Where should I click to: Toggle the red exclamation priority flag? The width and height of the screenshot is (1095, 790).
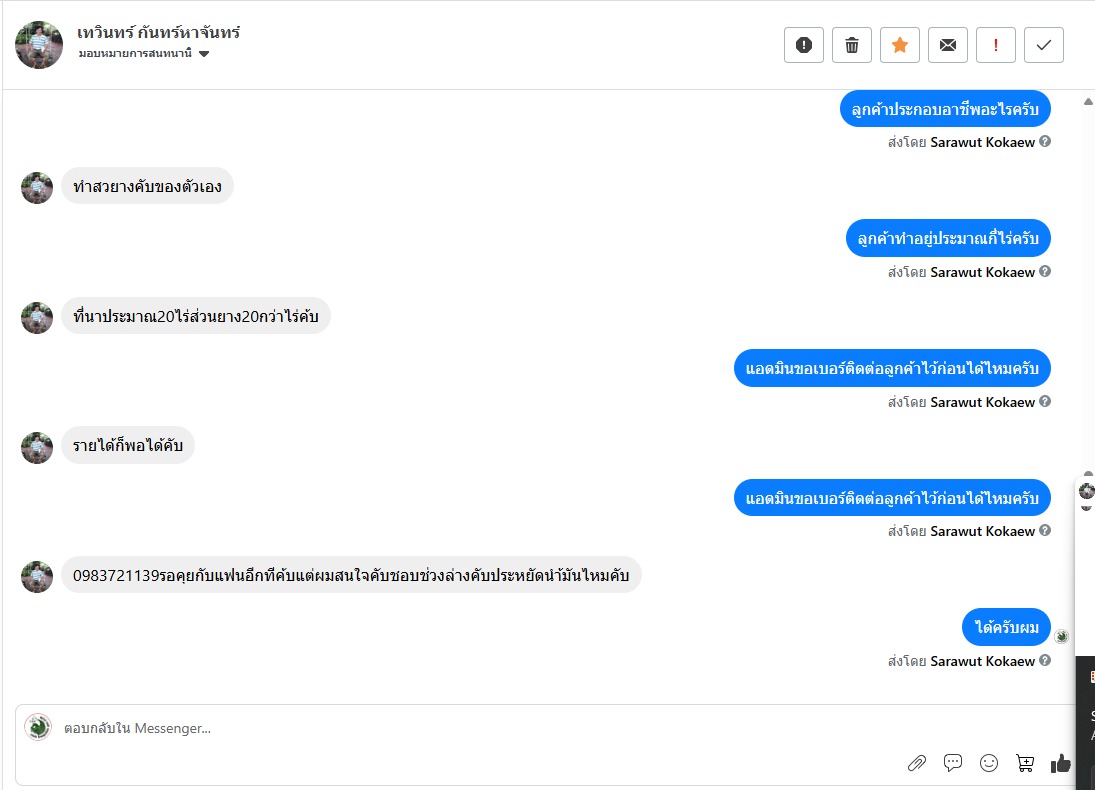click(996, 45)
